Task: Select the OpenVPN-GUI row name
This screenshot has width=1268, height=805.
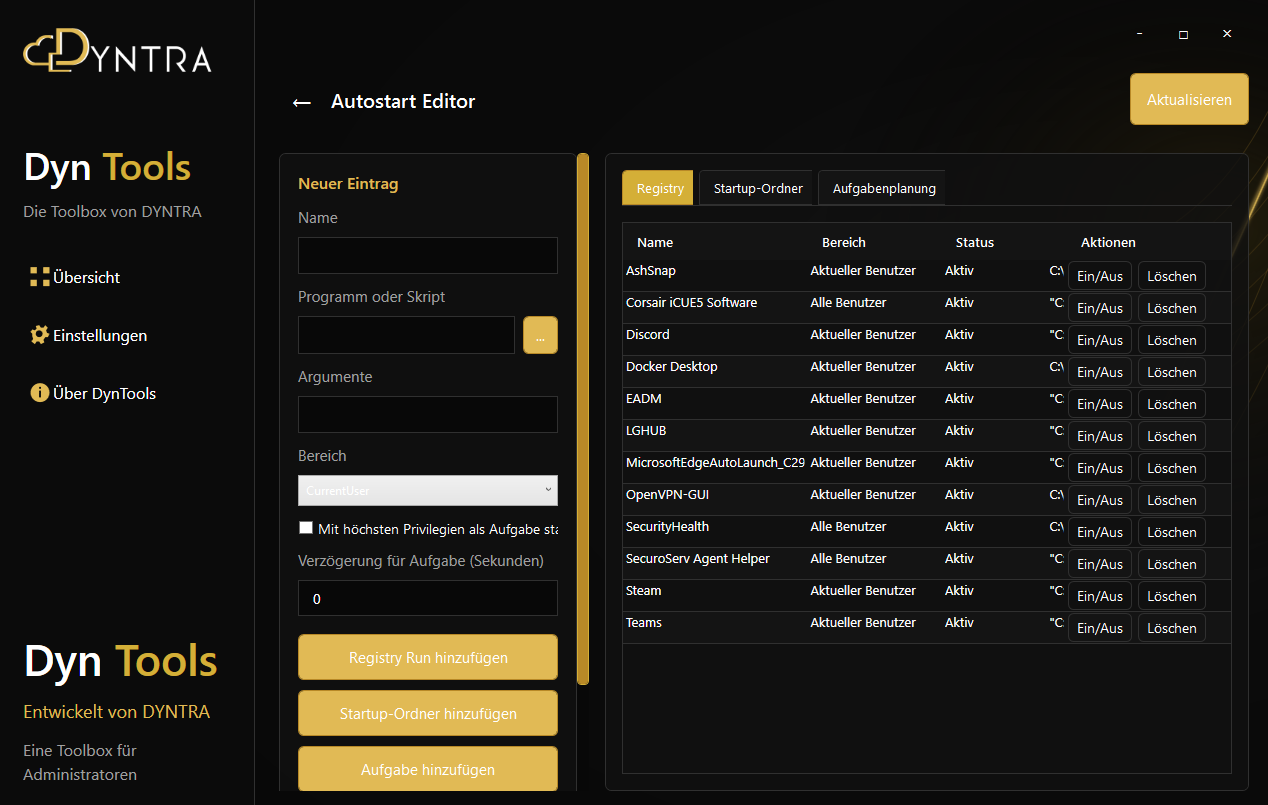Action: tap(667, 494)
